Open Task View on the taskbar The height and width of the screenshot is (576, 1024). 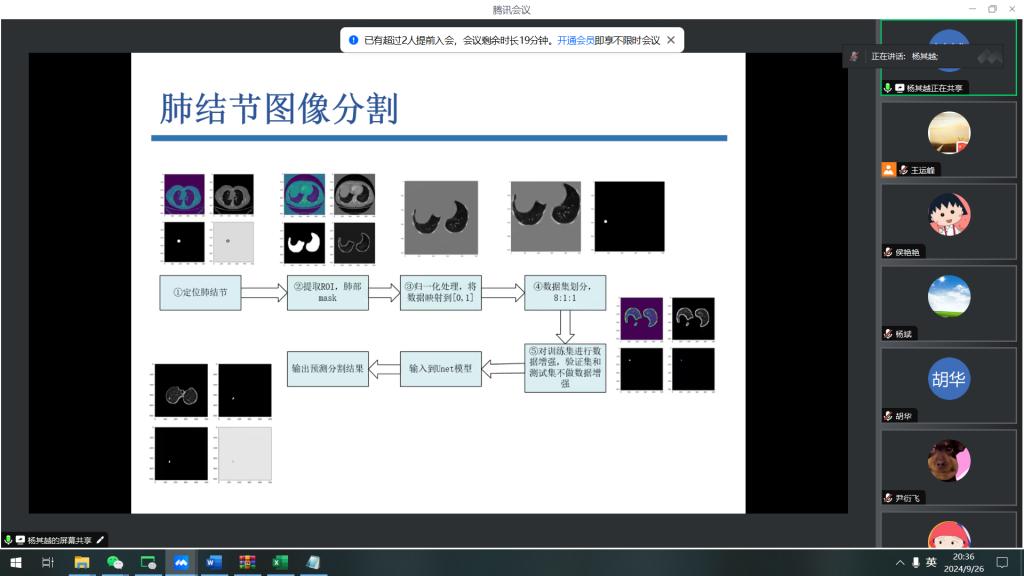(x=48, y=563)
